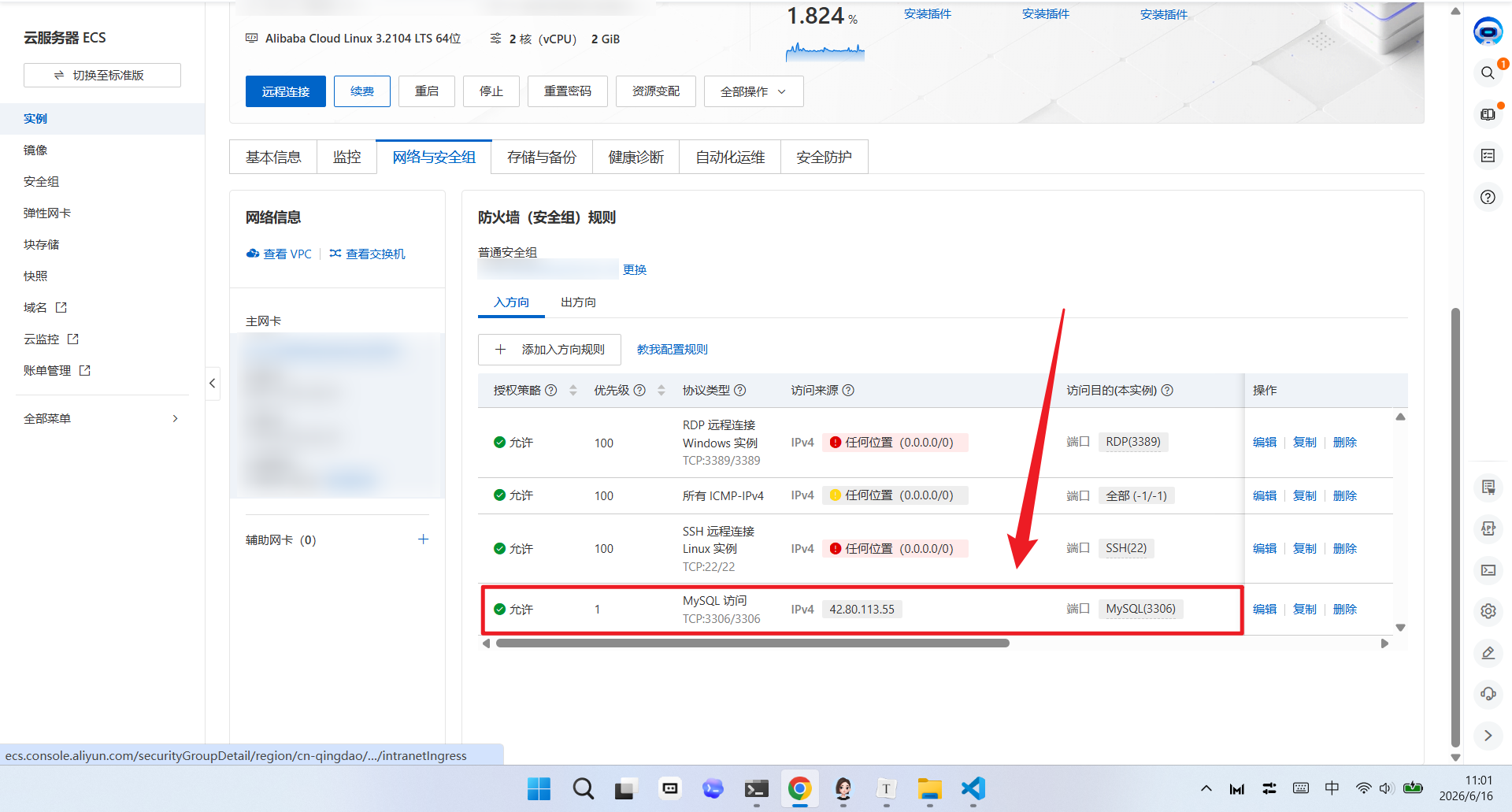Screen dimensions: 1512x812
Task: Open 快照 in the left sidebar
Action: pyautogui.click(x=35, y=276)
